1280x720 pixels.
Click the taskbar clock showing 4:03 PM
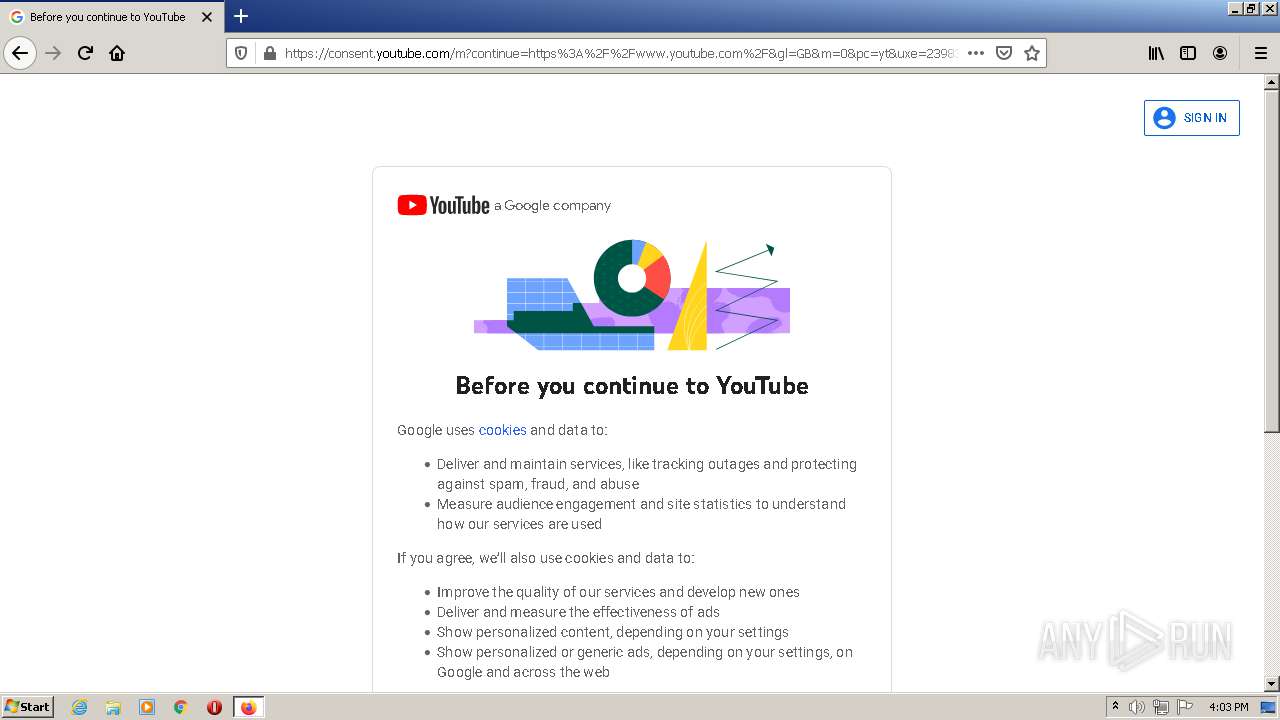[1228, 707]
